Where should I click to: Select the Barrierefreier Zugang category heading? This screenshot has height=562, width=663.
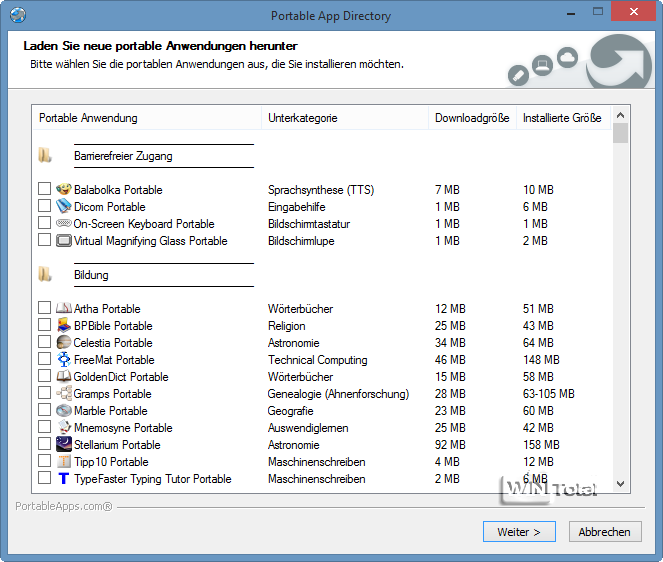(x=123, y=156)
